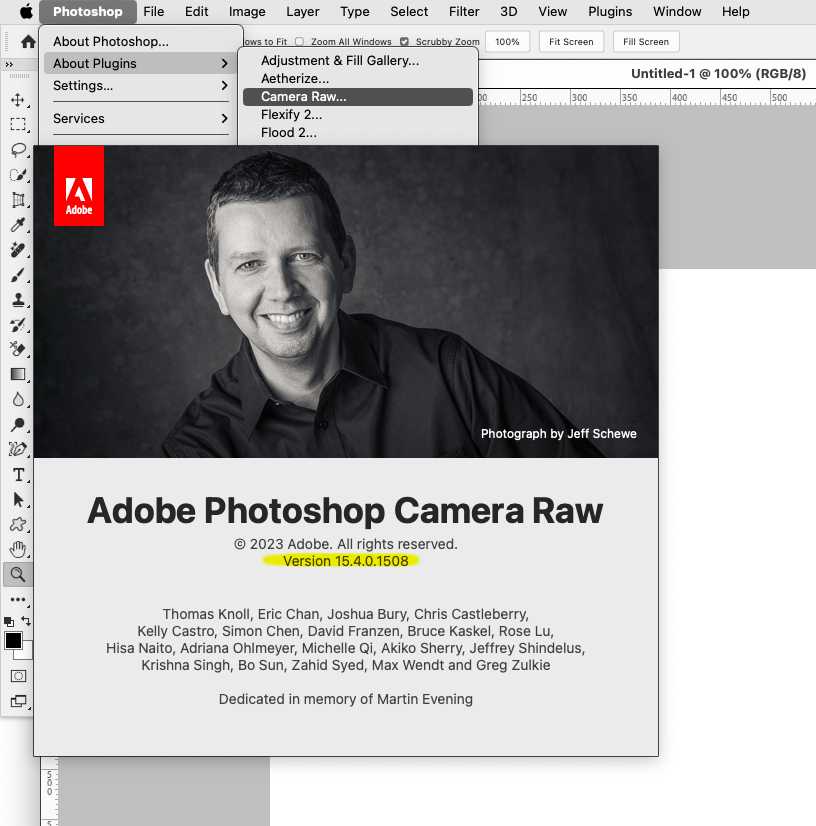Select the Blur tool
This screenshot has height=826, width=816.
click(x=18, y=399)
